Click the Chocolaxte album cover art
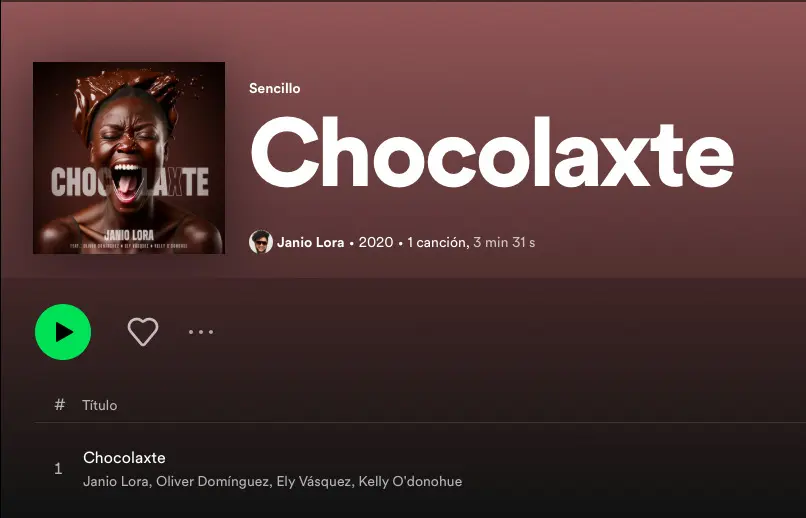 (x=129, y=158)
